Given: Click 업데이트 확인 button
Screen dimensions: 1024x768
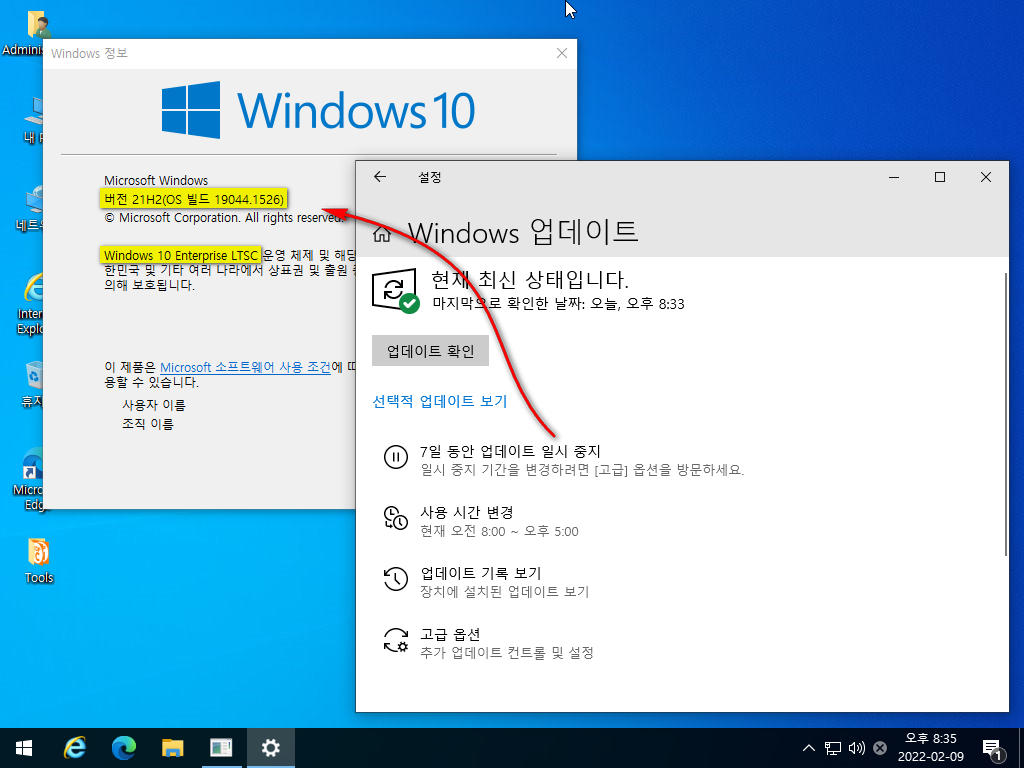Looking at the screenshot, I should click(430, 351).
